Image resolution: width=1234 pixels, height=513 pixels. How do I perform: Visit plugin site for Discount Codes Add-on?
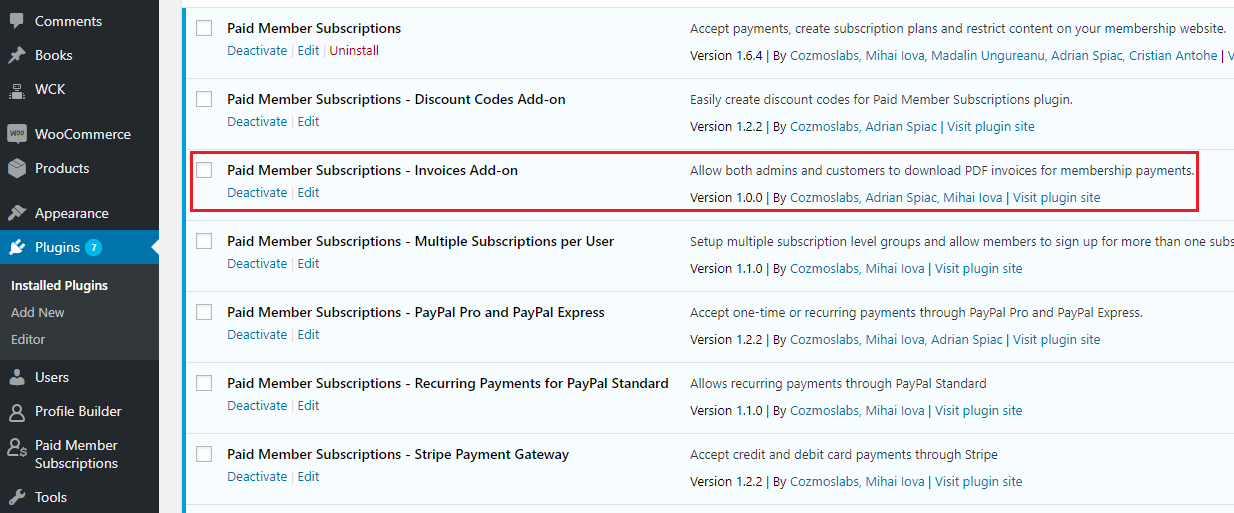pos(991,126)
